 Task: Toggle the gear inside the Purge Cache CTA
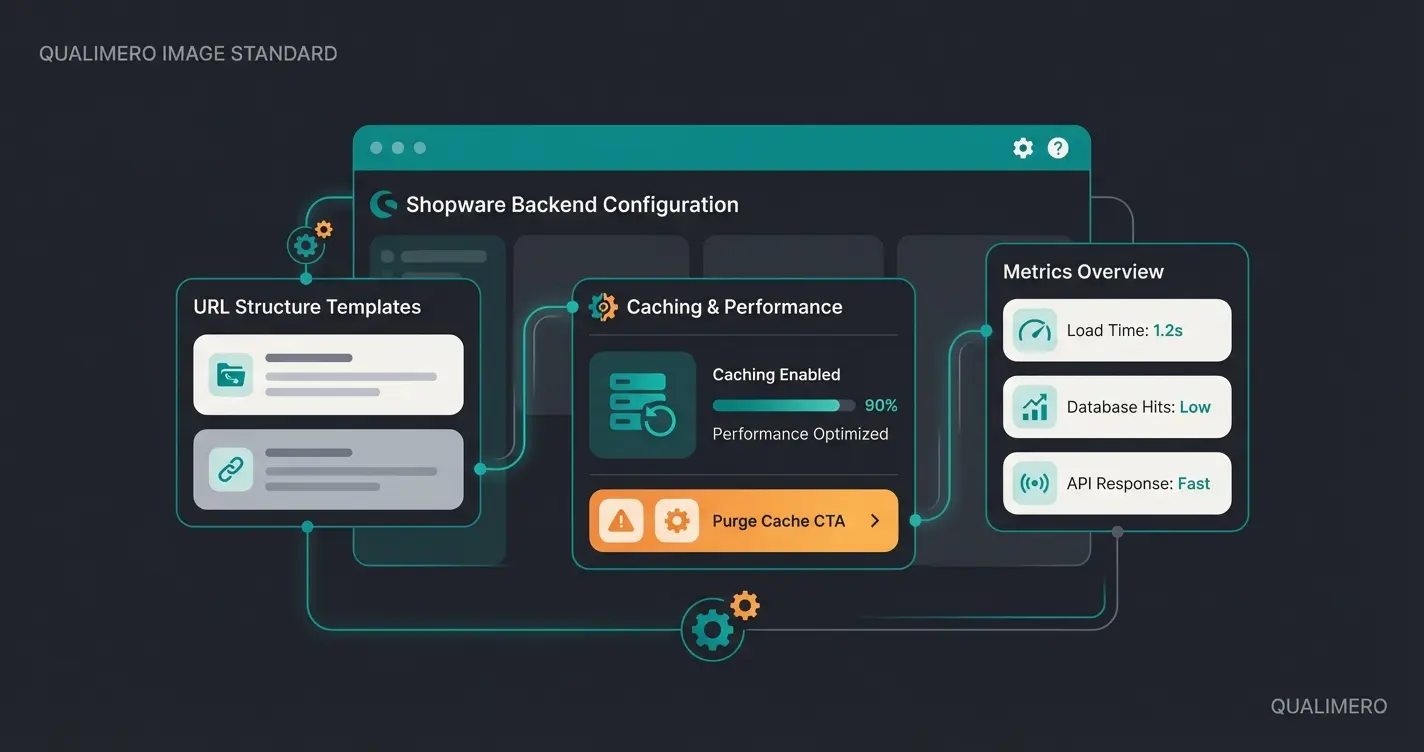[x=676, y=520]
